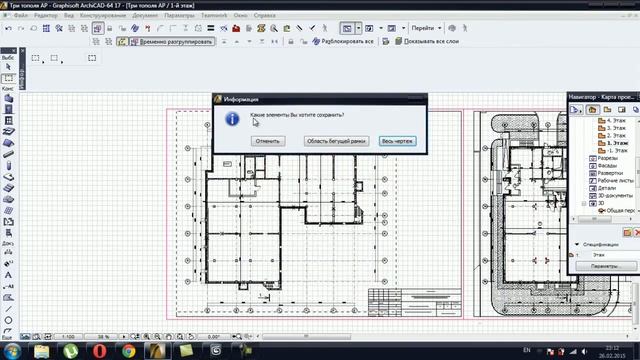Select the Marquee tool in toolbox
This screenshot has width=640, height=360.
[x=8, y=78]
